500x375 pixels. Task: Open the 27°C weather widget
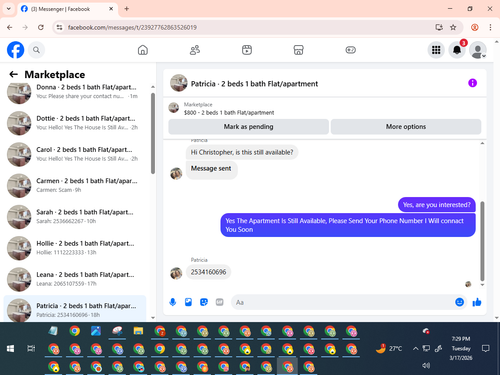tap(389, 349)
